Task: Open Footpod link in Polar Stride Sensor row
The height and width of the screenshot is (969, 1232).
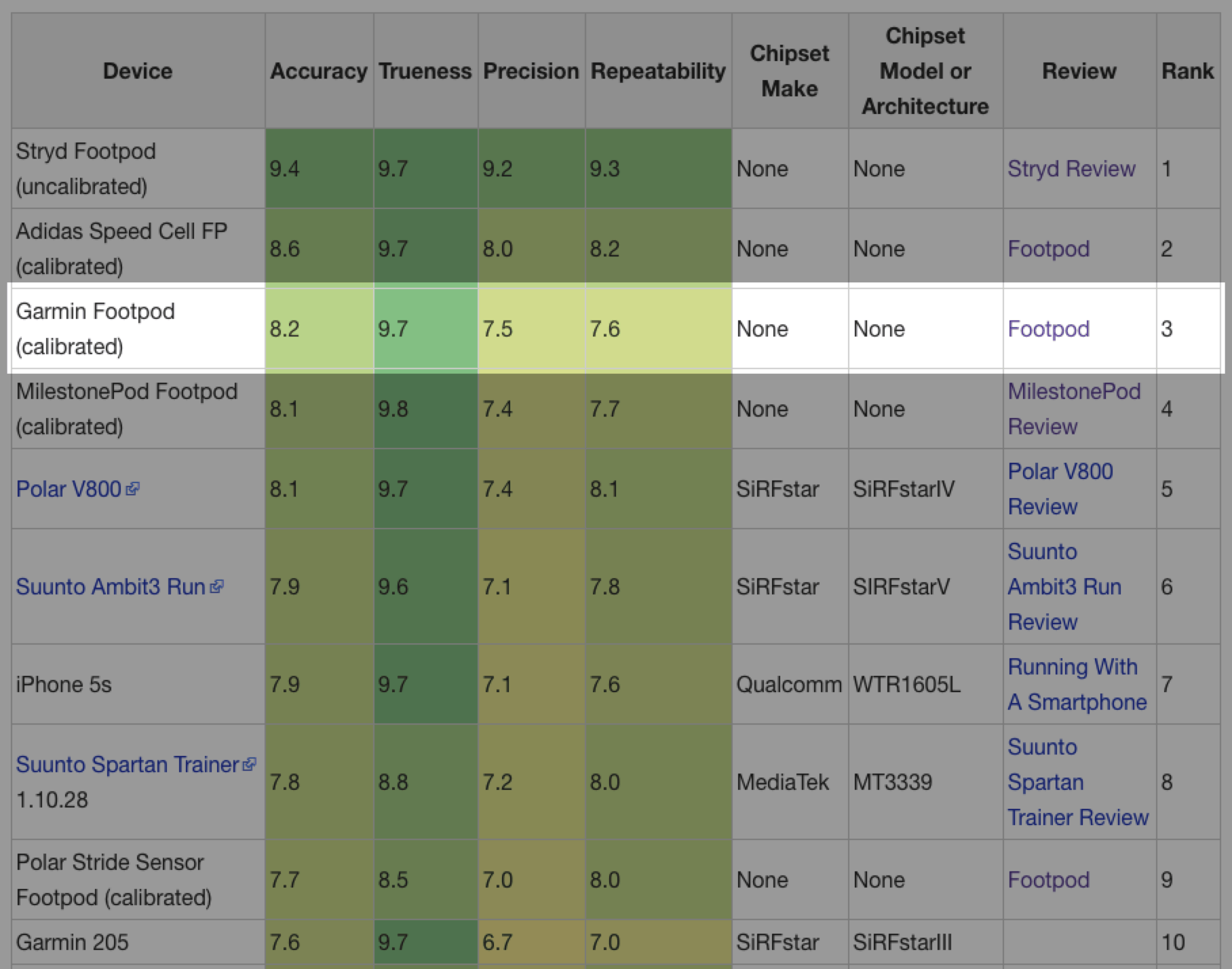Action: pos(1048,880)
